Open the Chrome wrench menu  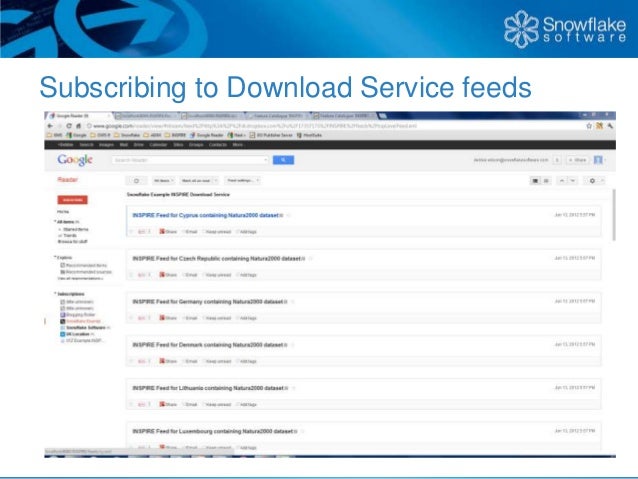click(x=610, y=126)
